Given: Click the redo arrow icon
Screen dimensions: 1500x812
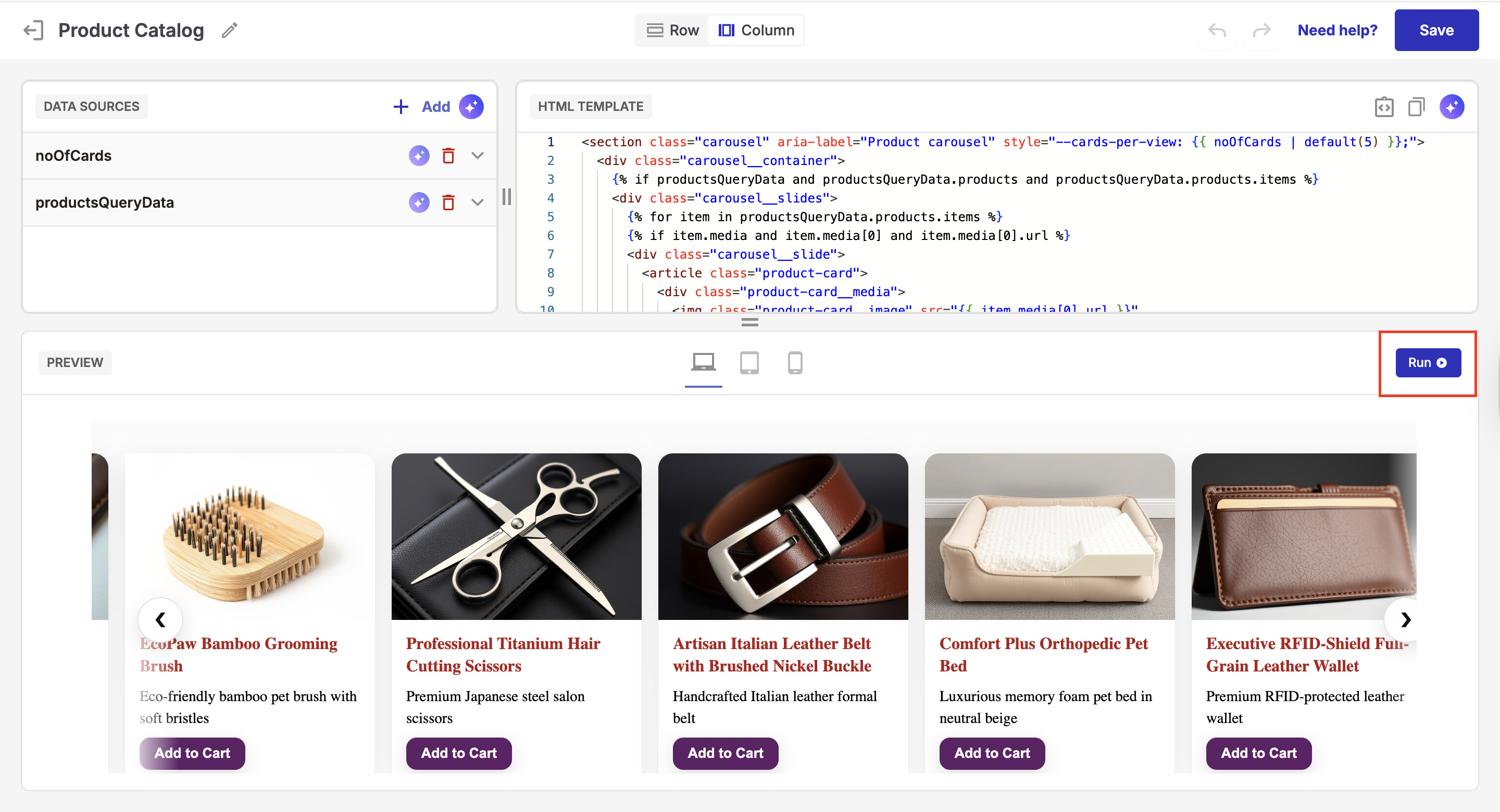Looking at the screenshot, I should (1261, 30).
